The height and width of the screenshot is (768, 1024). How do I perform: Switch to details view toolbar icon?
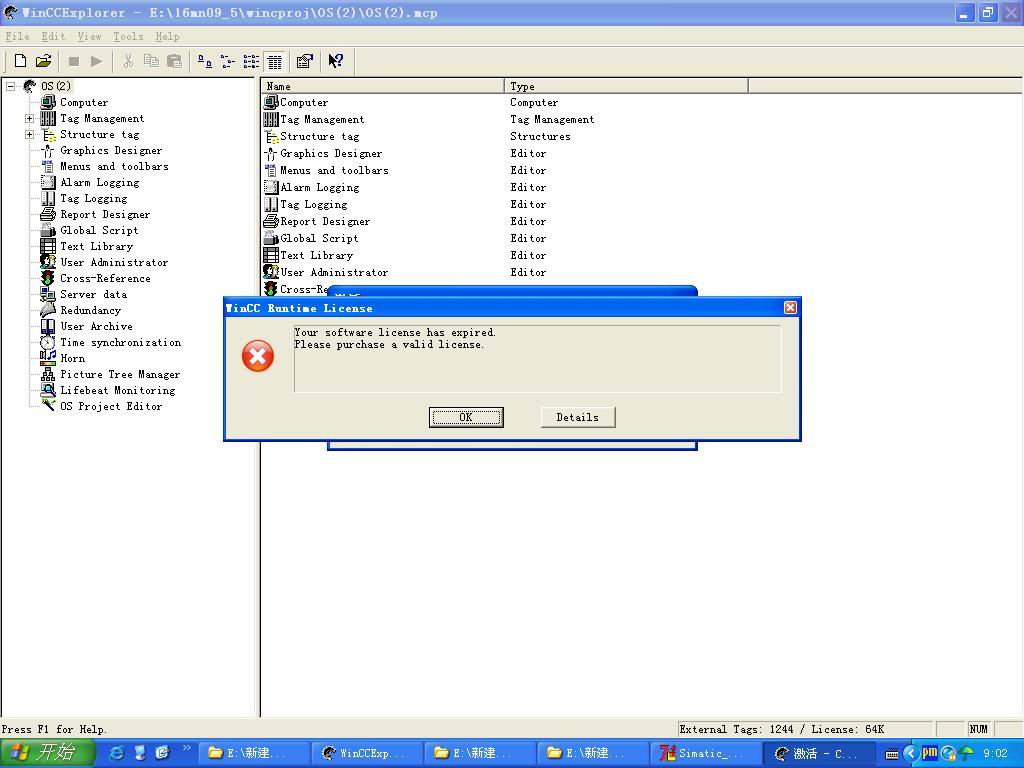tap(275, 61)
